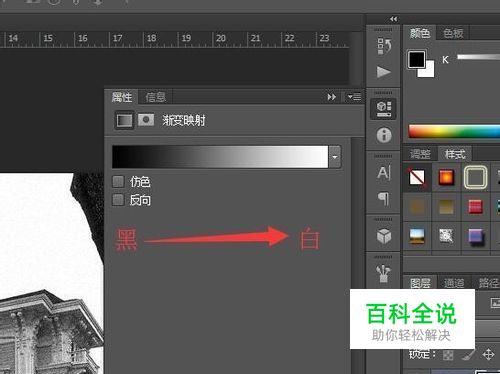Image resolution: width=500 pixels, height=374 pixels.
Task: Click the lock position move icon
Action: coord(488,355)
